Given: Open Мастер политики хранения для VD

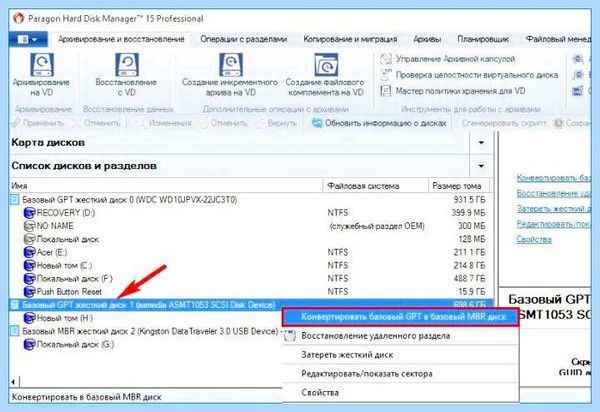Looking at the screenshot, I should [452, 91].
